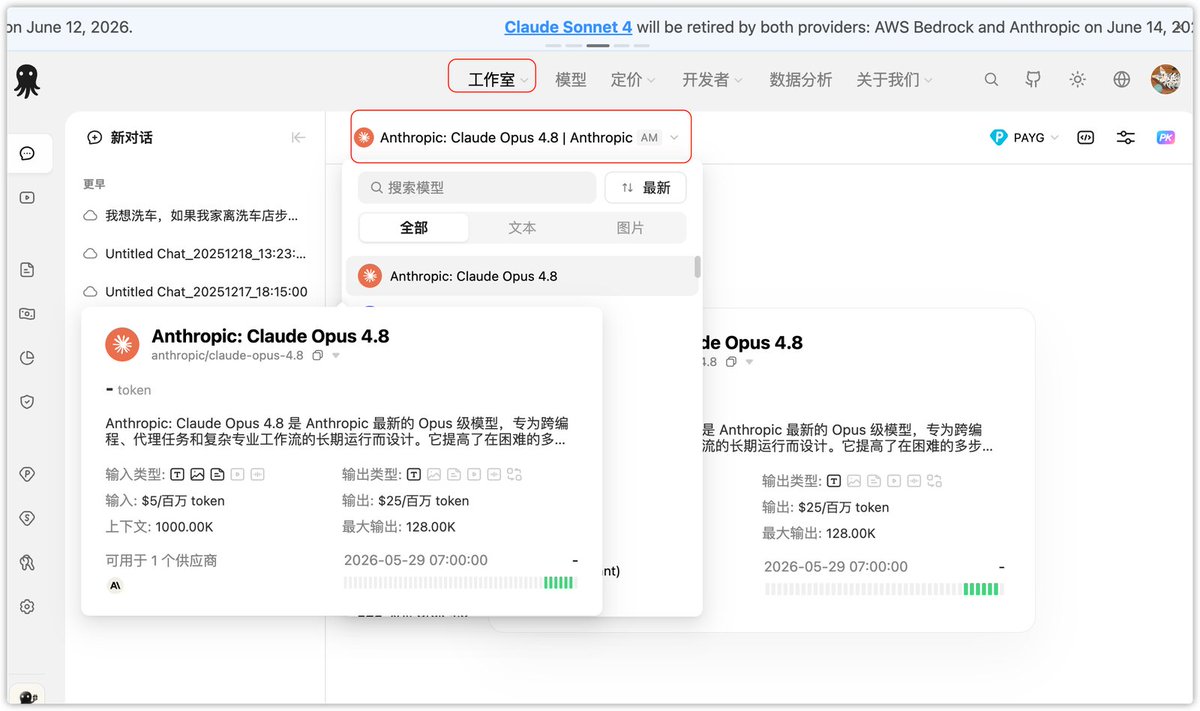Screen dimensions: 1200x711
Task: Expand triangle next to model ID in front popup
Action: point(336,356)
